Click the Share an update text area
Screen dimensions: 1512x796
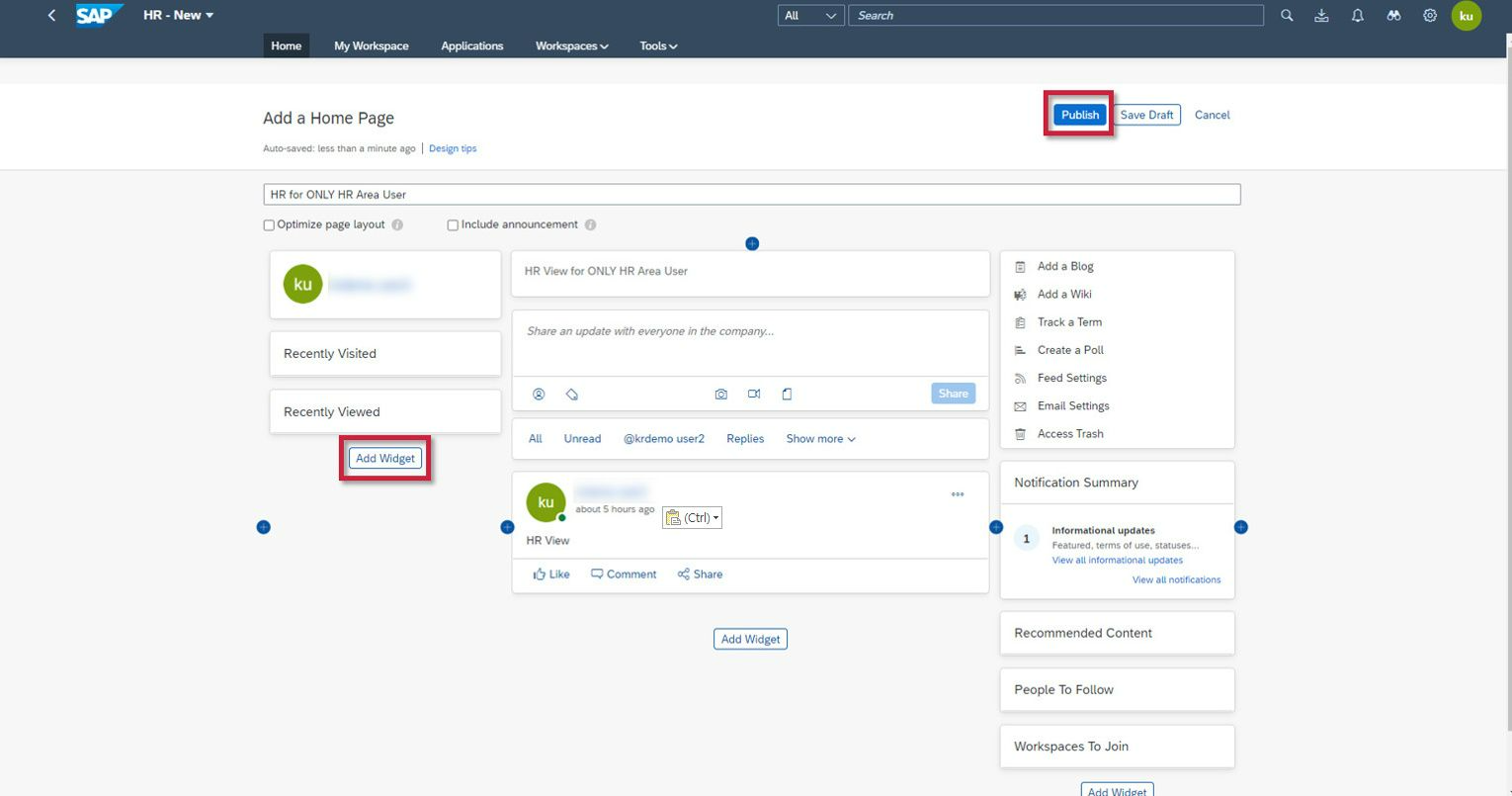[x=750, y=342]
